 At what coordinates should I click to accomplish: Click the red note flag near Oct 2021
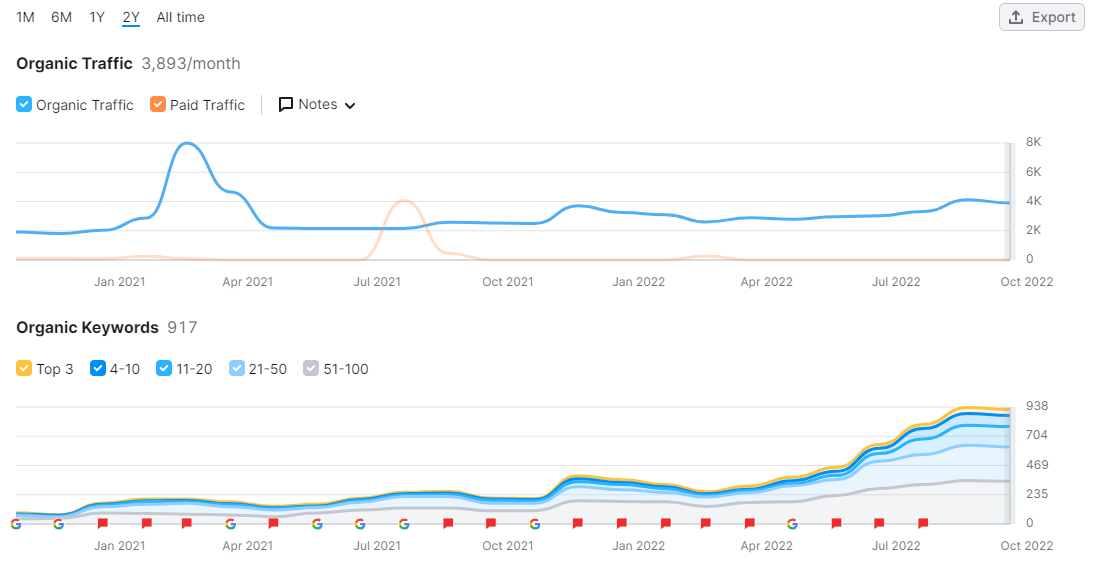point(491,523)
